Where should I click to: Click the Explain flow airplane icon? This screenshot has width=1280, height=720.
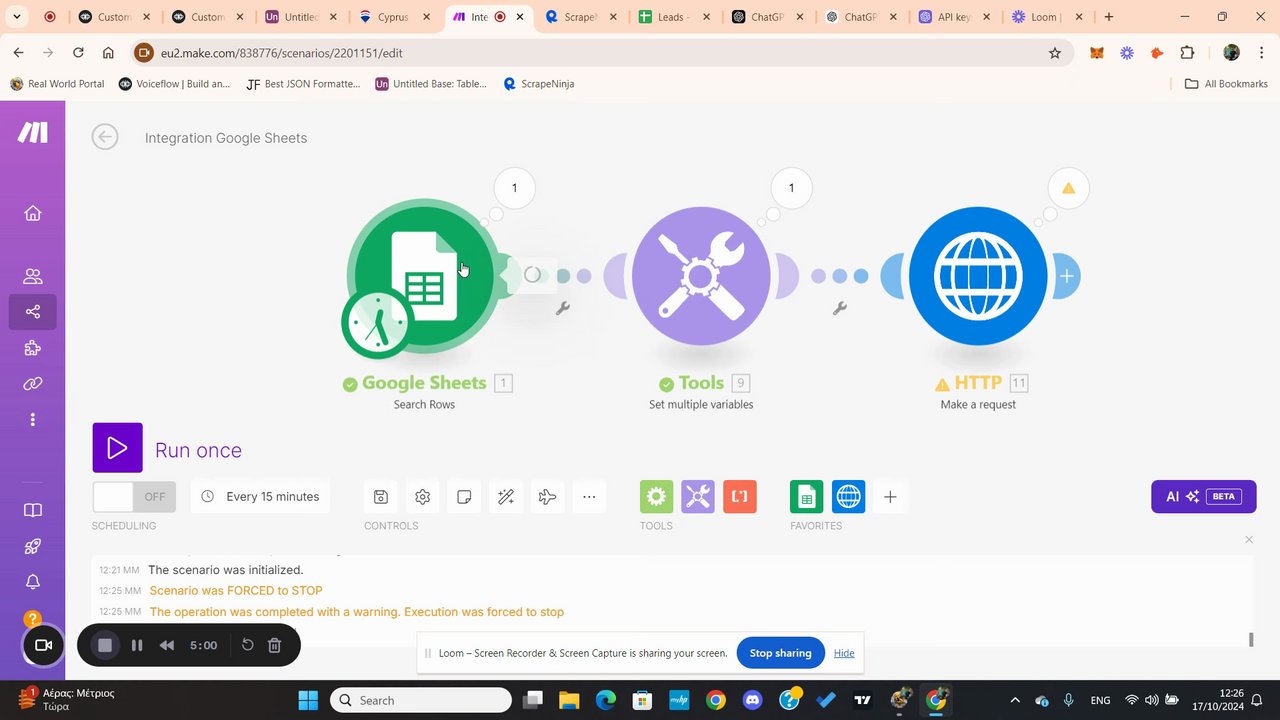[547, 497]
